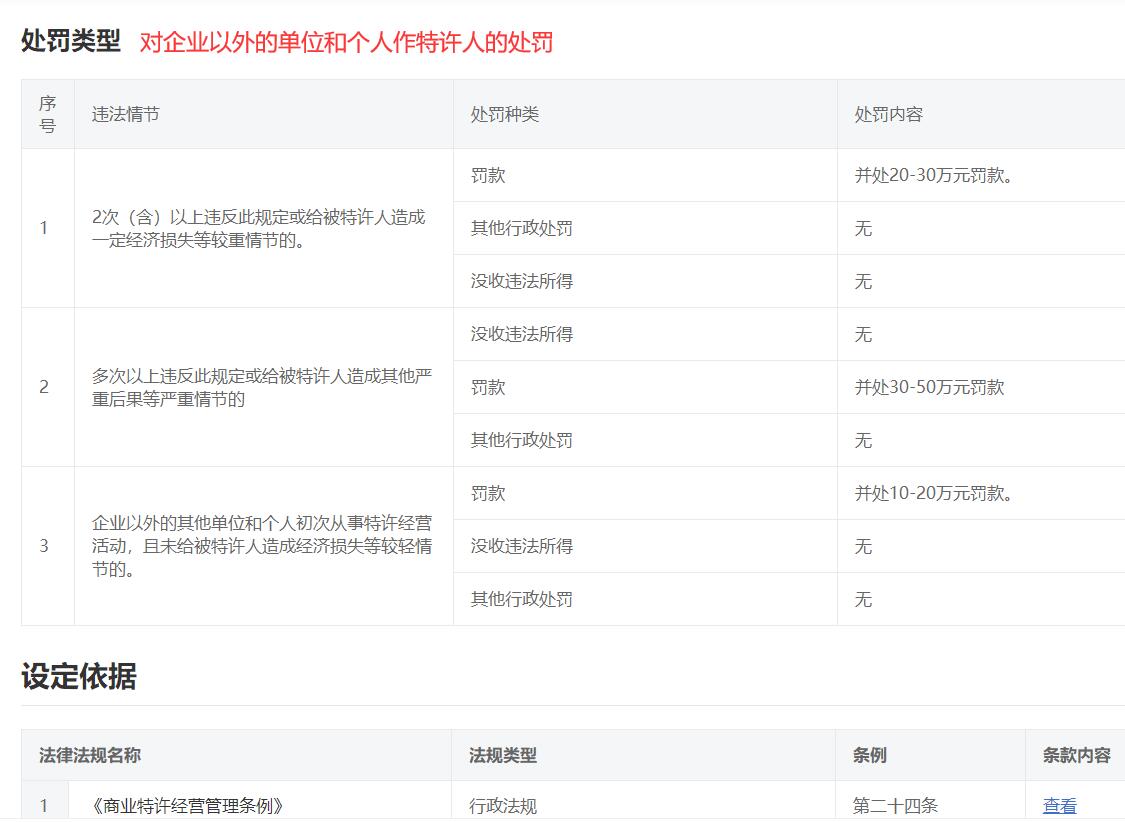Click the 法律法规名称 column header
1125x822 pixels.
pyautogui.click(x=90, y=755)
